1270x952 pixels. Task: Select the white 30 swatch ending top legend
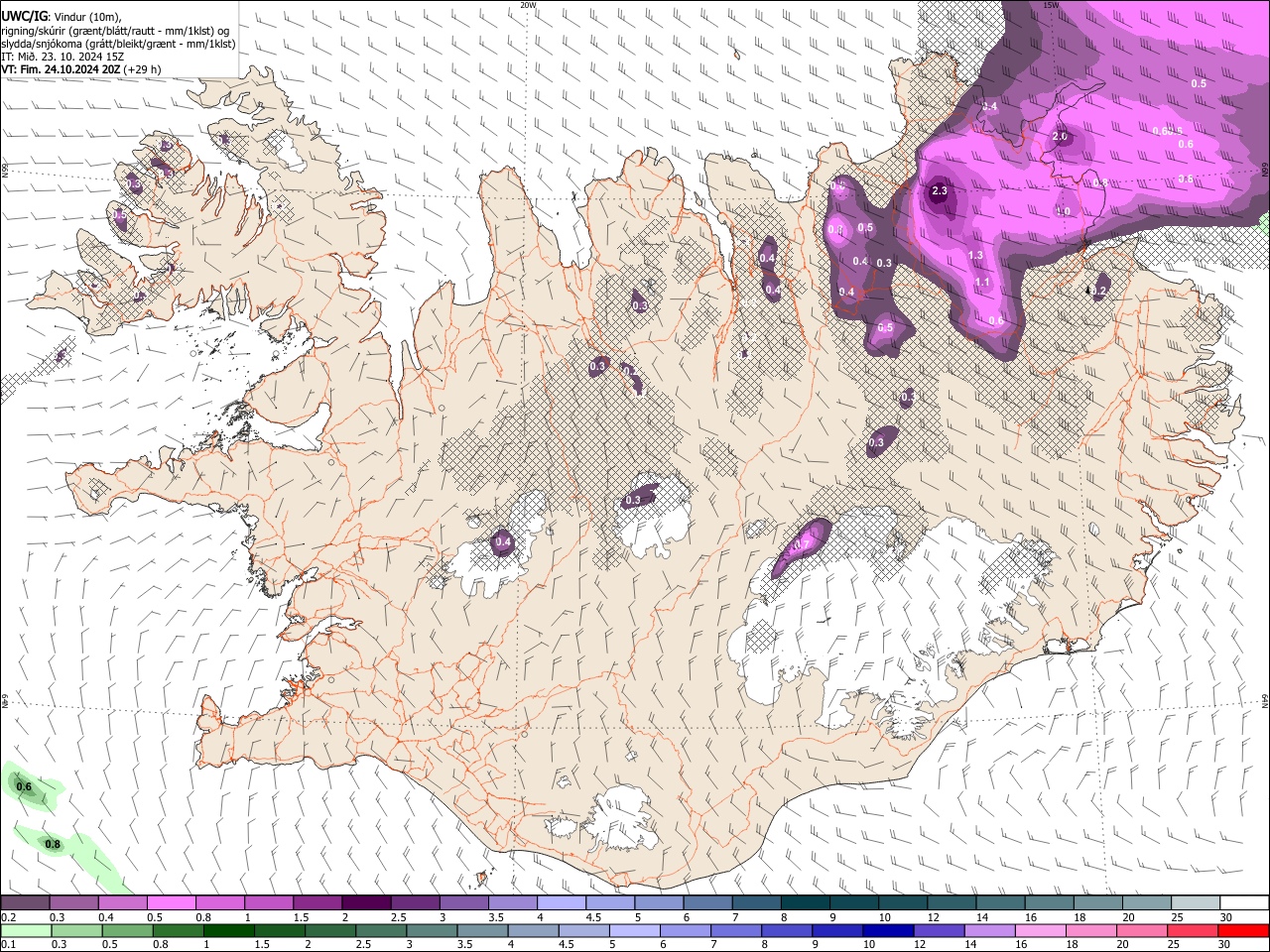coord(1245,903)
